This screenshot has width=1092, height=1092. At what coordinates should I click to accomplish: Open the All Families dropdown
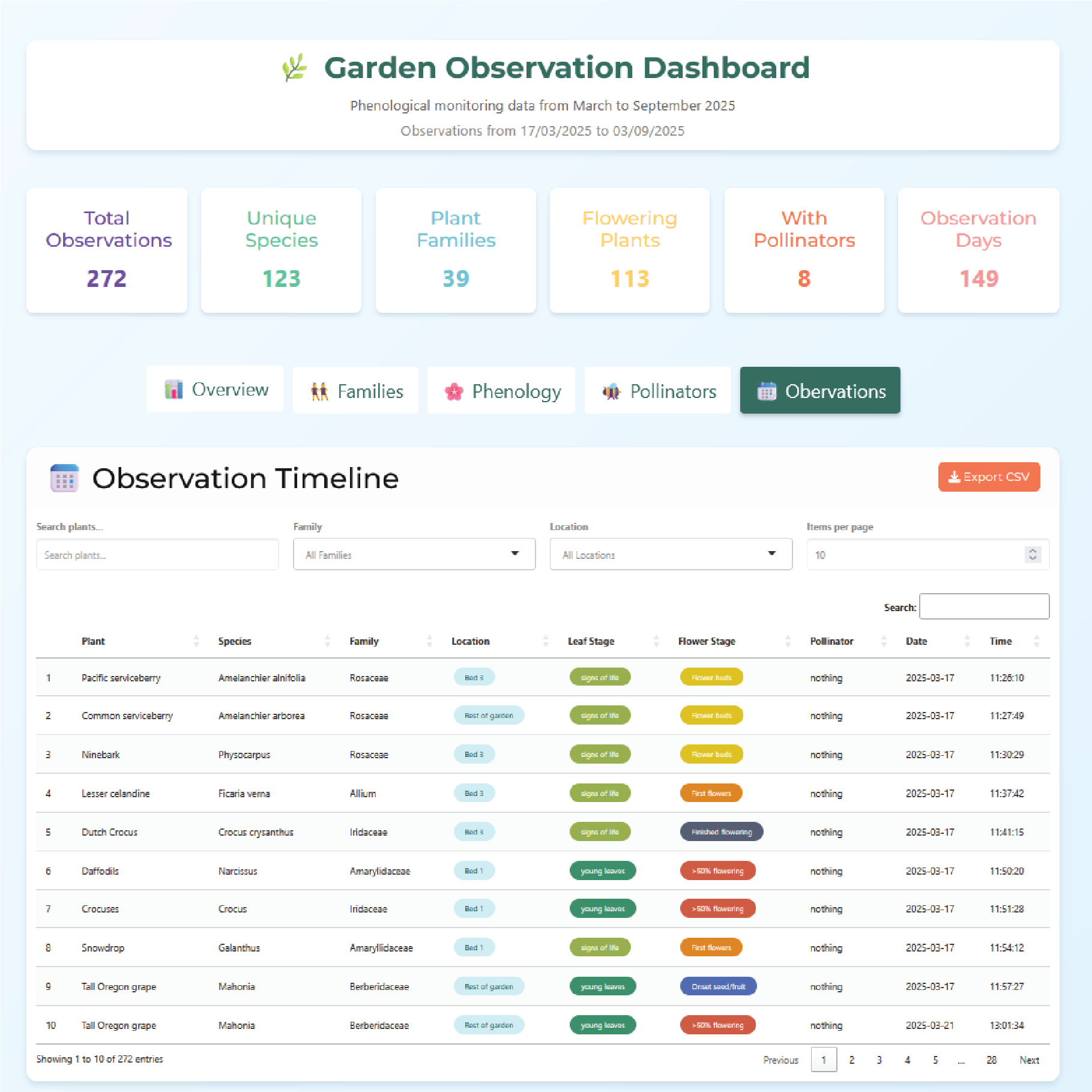tap(414, 555)
